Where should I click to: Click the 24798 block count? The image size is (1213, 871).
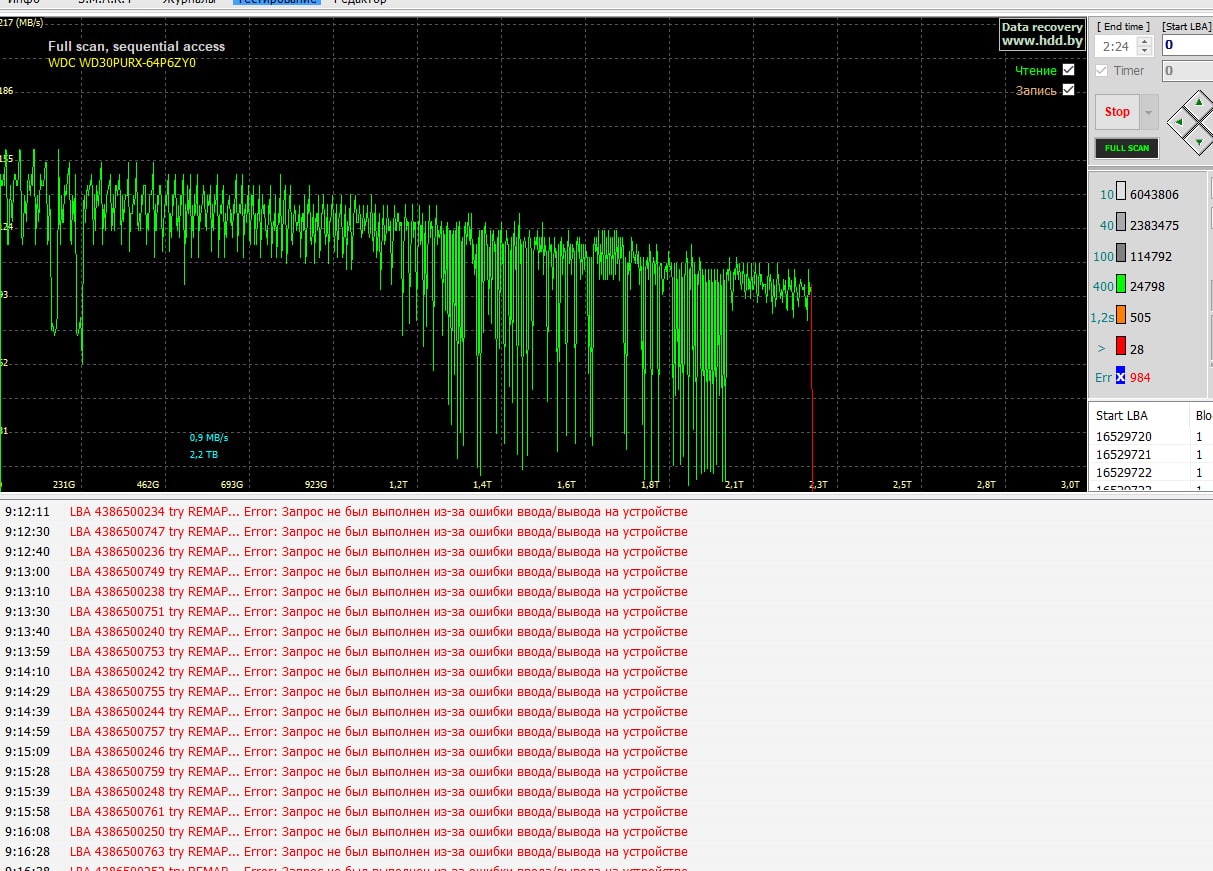pyautogui.click(x=1148, y=287)
